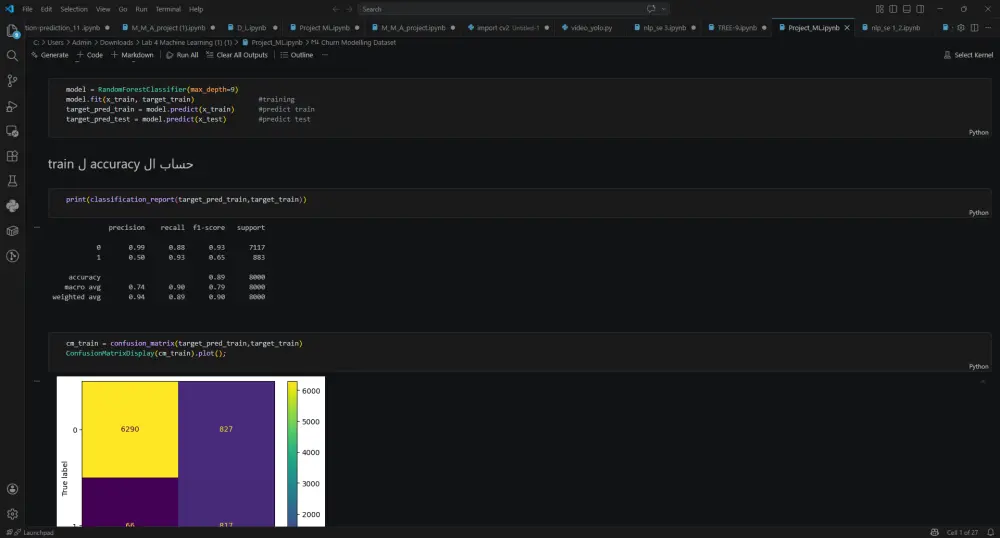Click the remote window icon in the status bar
This screenshot has width=1000, height=538.
9,532
